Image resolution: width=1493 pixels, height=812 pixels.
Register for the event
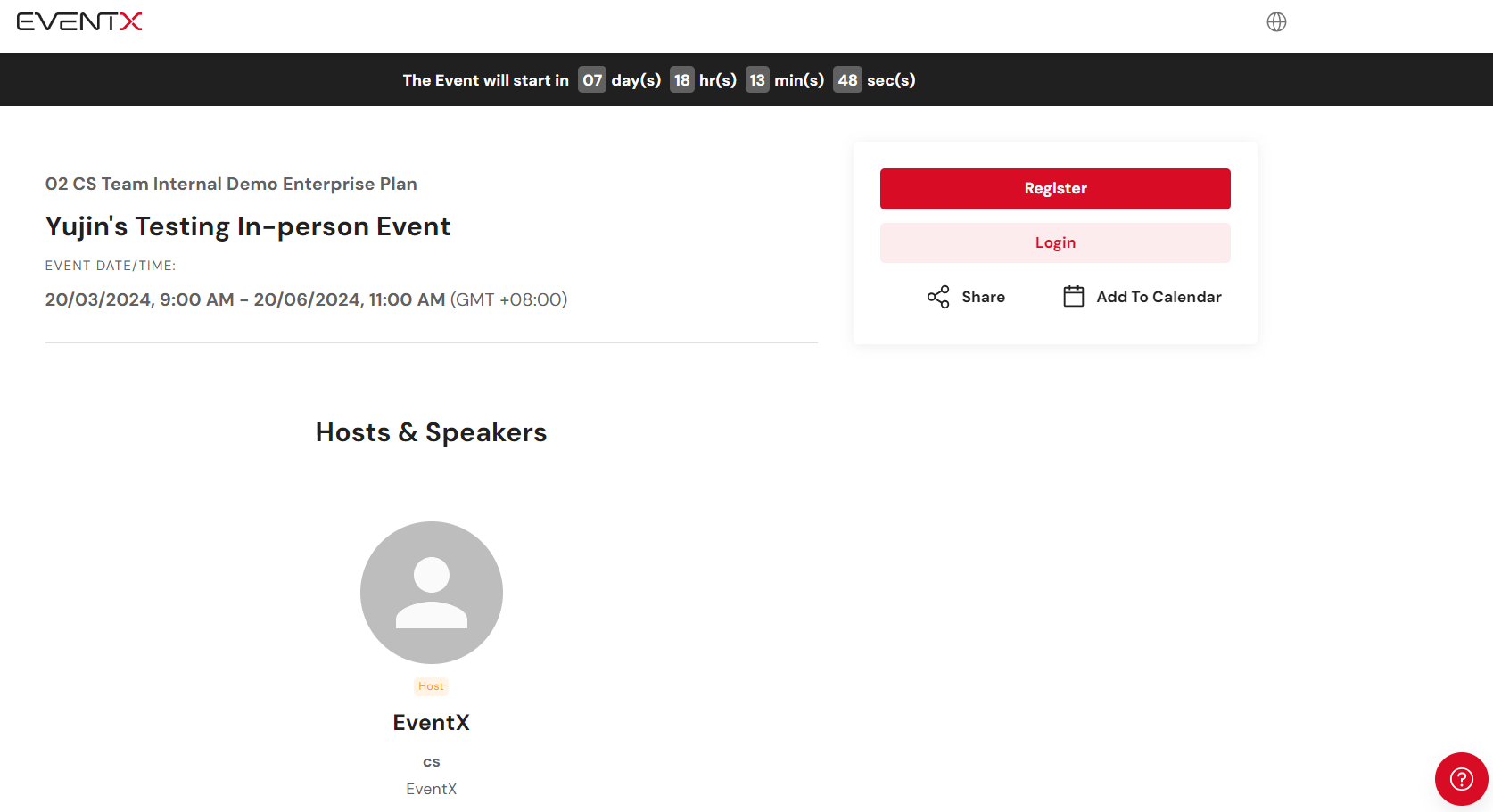pos(1055,189)
